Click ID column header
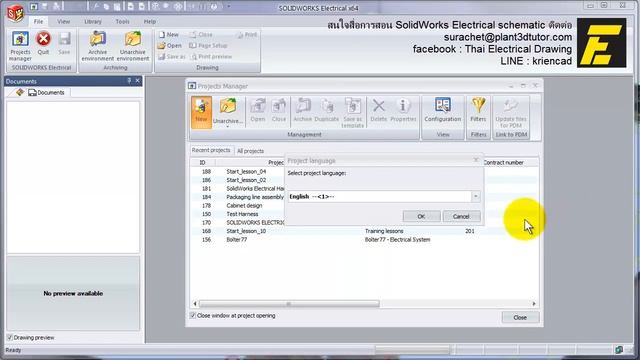 coord(202,162)
